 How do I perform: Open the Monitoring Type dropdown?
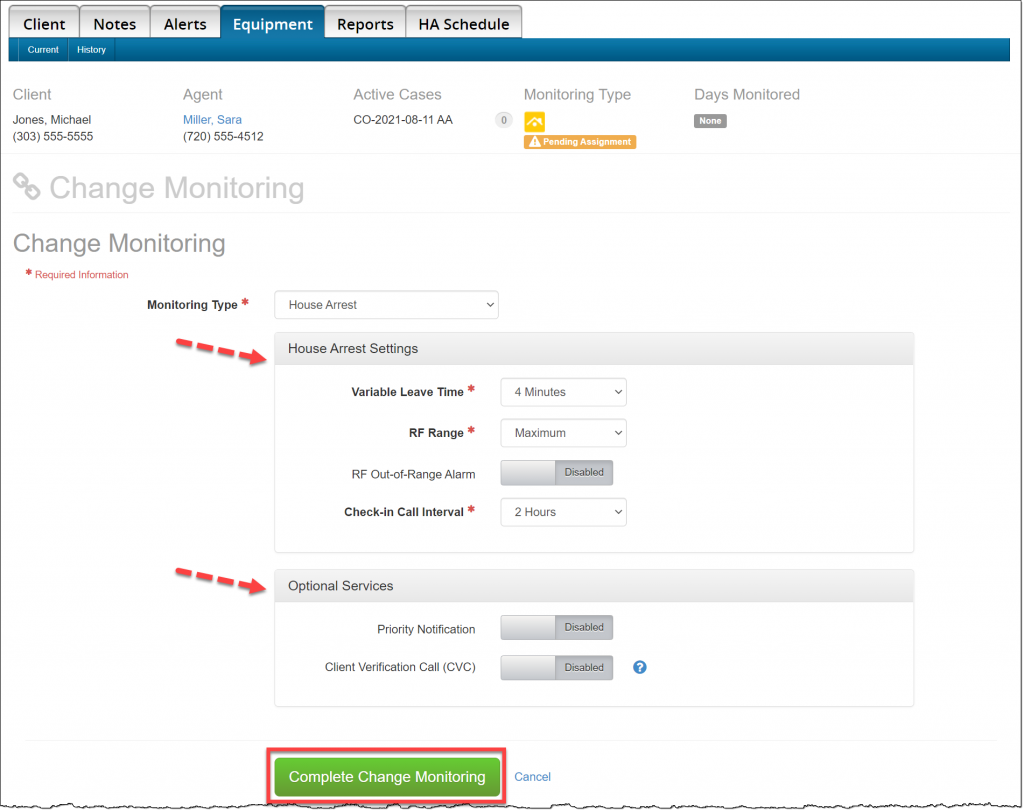click(x=386, y=305)
